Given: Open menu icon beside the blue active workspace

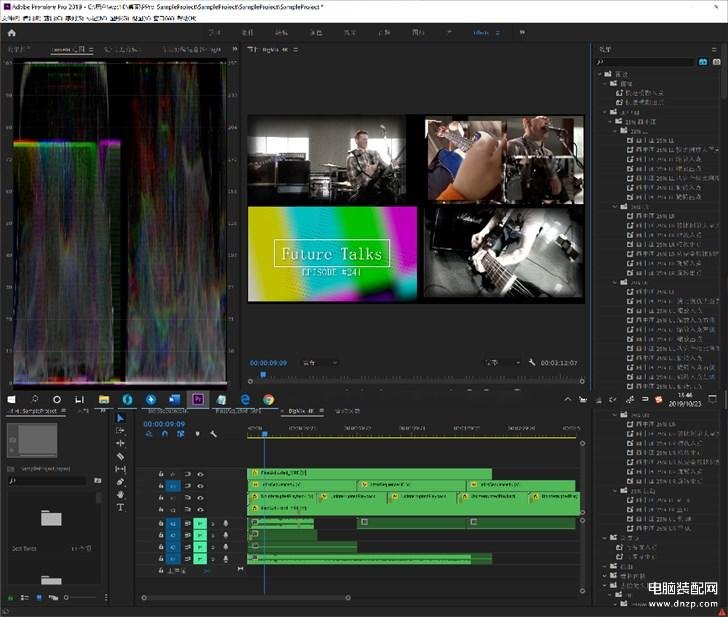Looking at the screenshot, I should 498,33.
